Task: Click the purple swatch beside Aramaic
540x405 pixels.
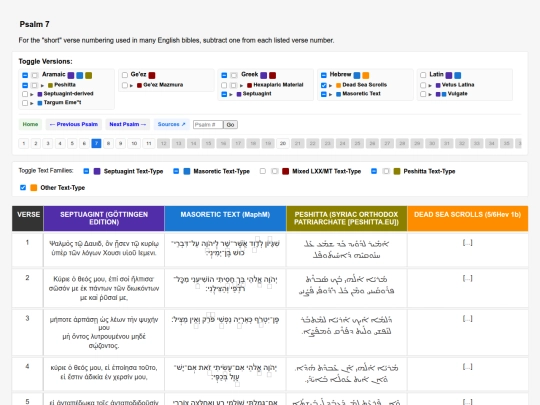Action: [71, 75]
